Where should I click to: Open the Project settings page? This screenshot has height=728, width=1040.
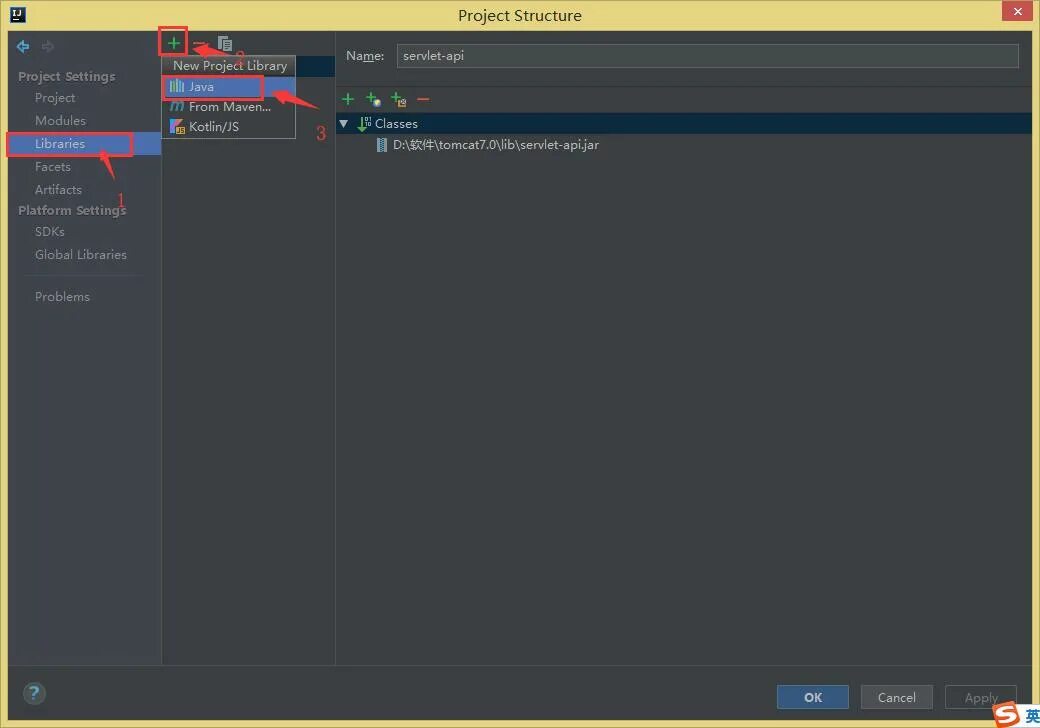point(54,97)
